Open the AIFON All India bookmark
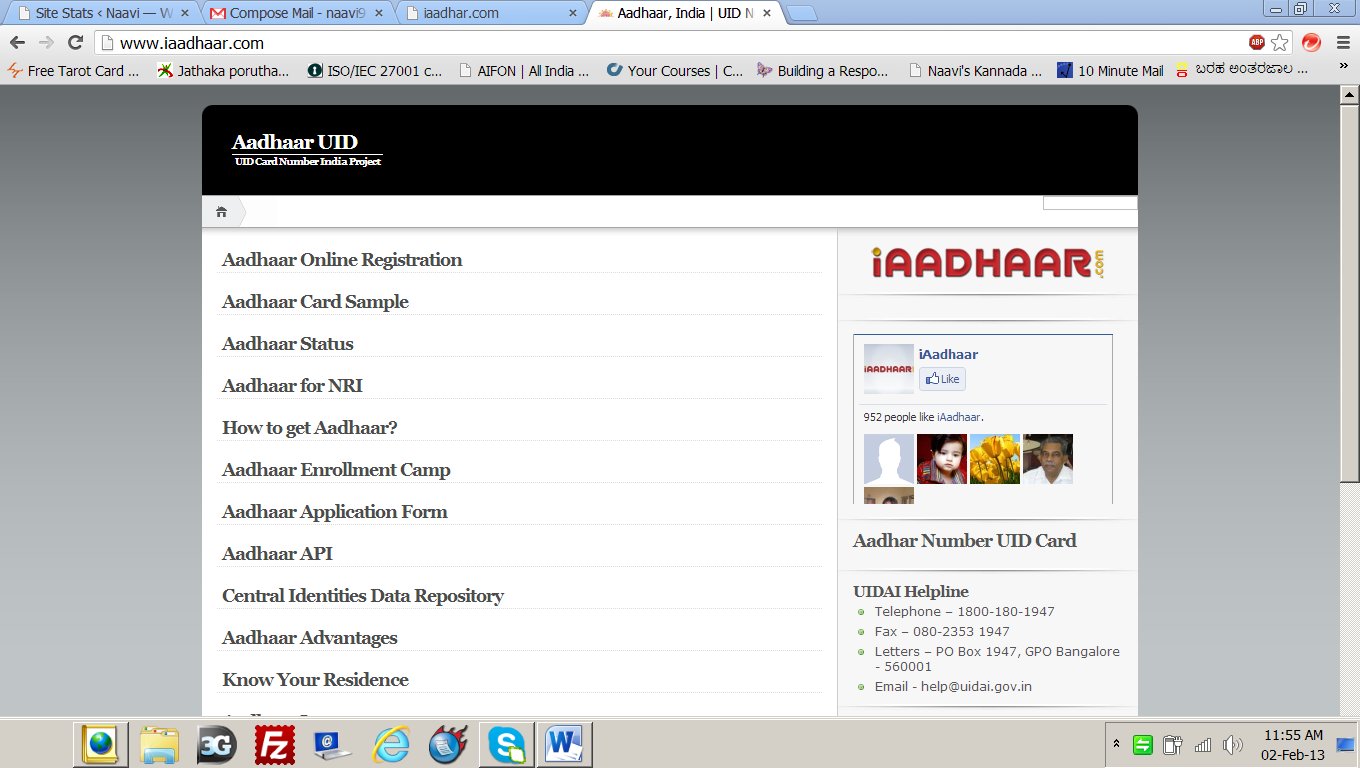This screenshot has height=768, width=1360. [524, 71]
